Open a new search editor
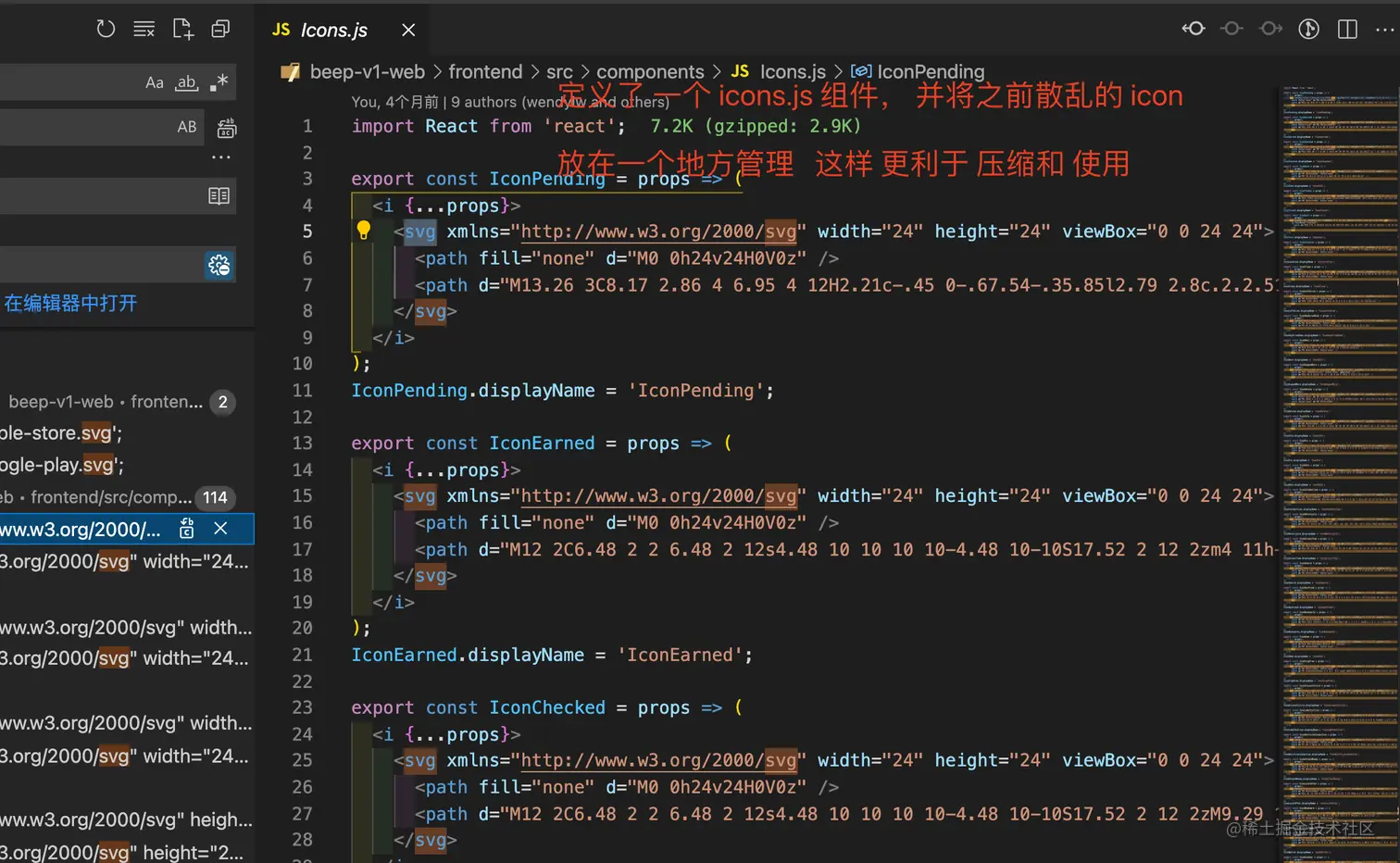The width and height of the screenshot is (1400, 863). [x=182, y=30]
